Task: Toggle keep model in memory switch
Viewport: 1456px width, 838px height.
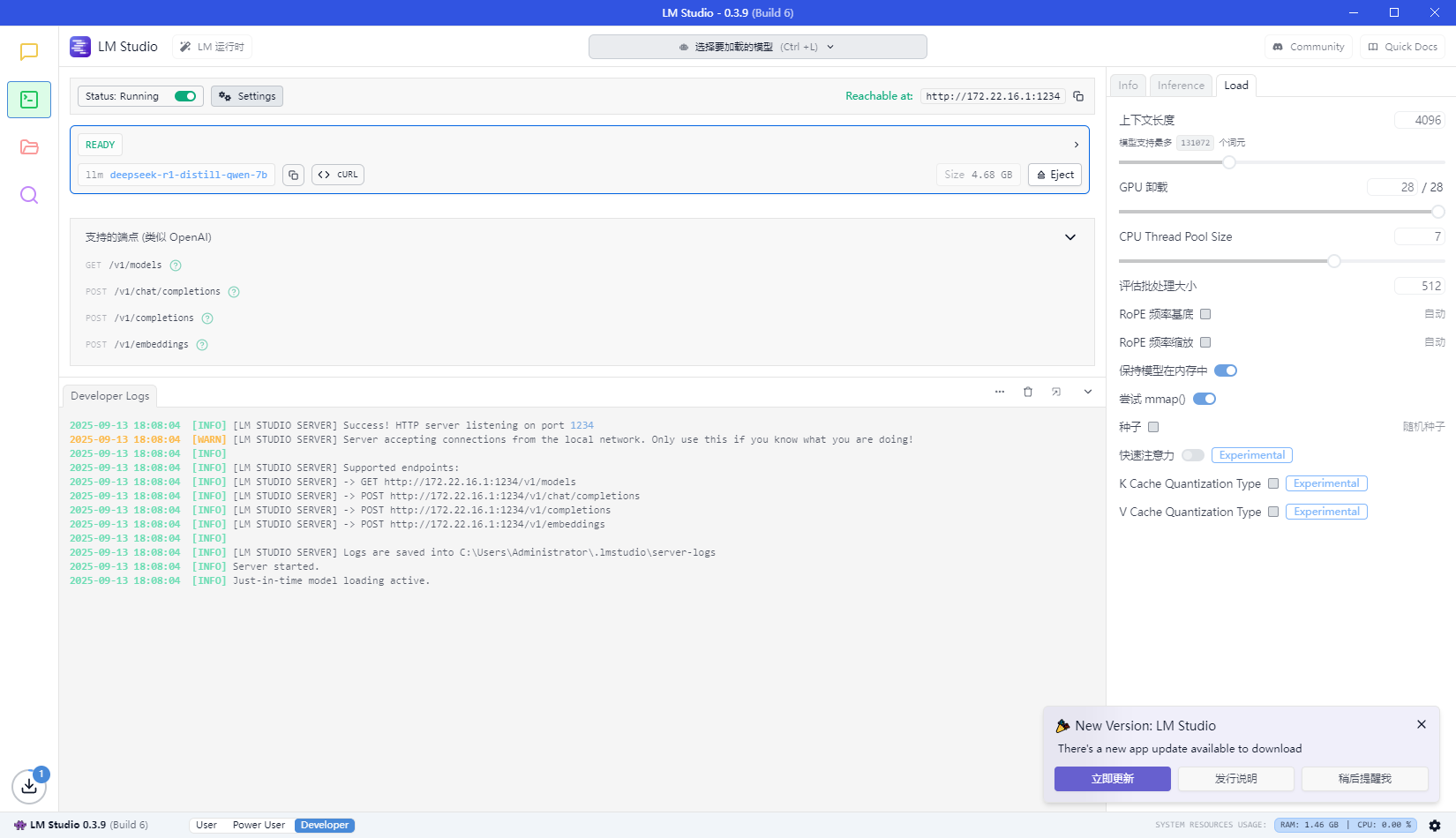Action: point(1226,370)
